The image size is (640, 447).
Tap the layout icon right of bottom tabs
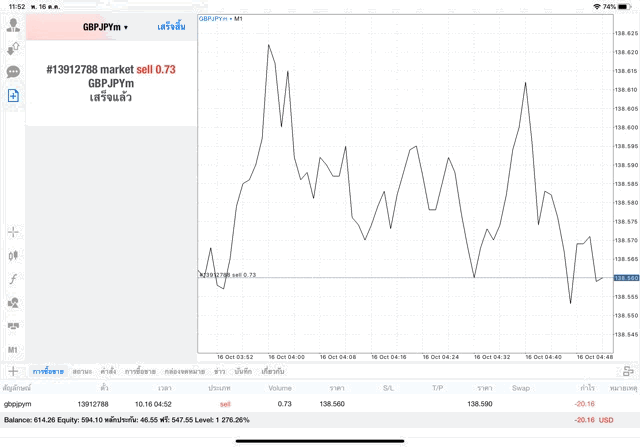pyautogui.click(x=627, y=371)
